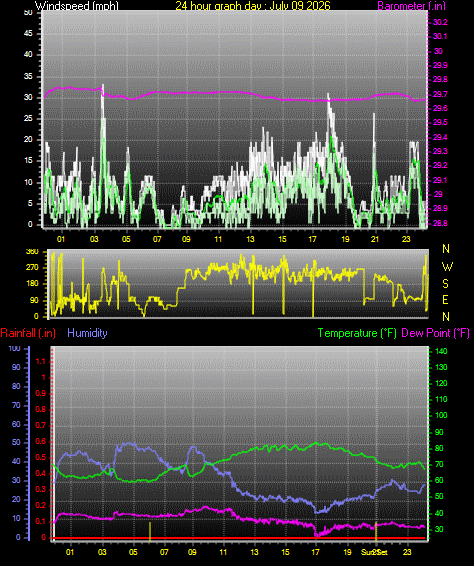Click the Barometer (.in) legend label
474x566 pixels.
pyautogui.click(x=412, y=6)
